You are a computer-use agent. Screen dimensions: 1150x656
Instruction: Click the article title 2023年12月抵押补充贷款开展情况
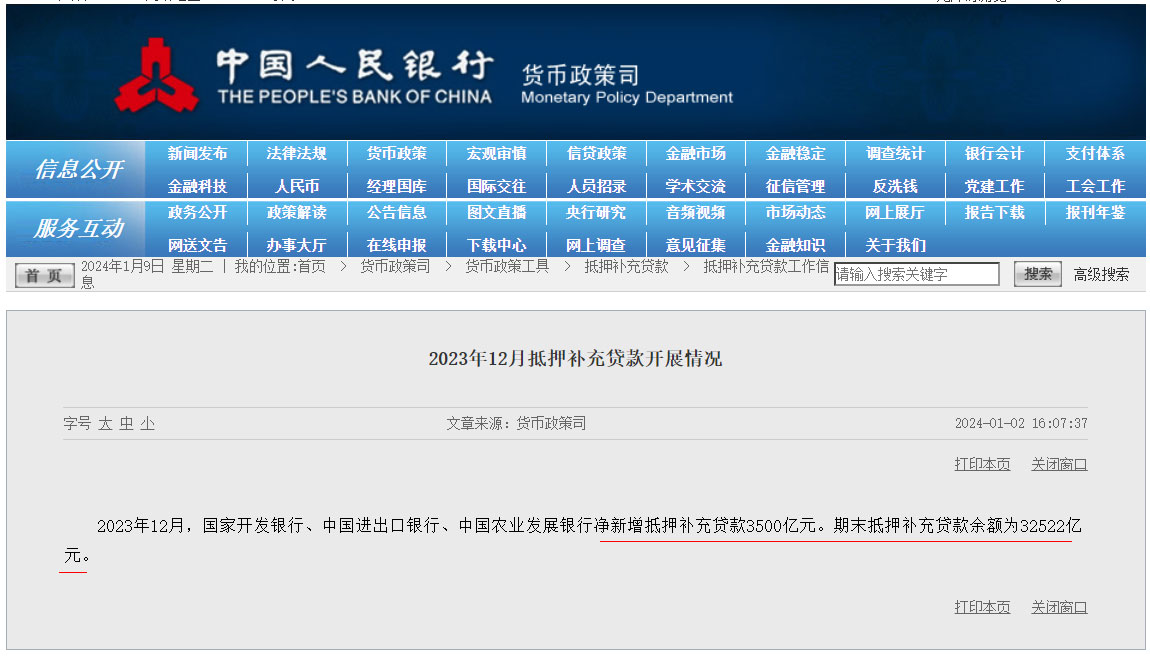575,358
